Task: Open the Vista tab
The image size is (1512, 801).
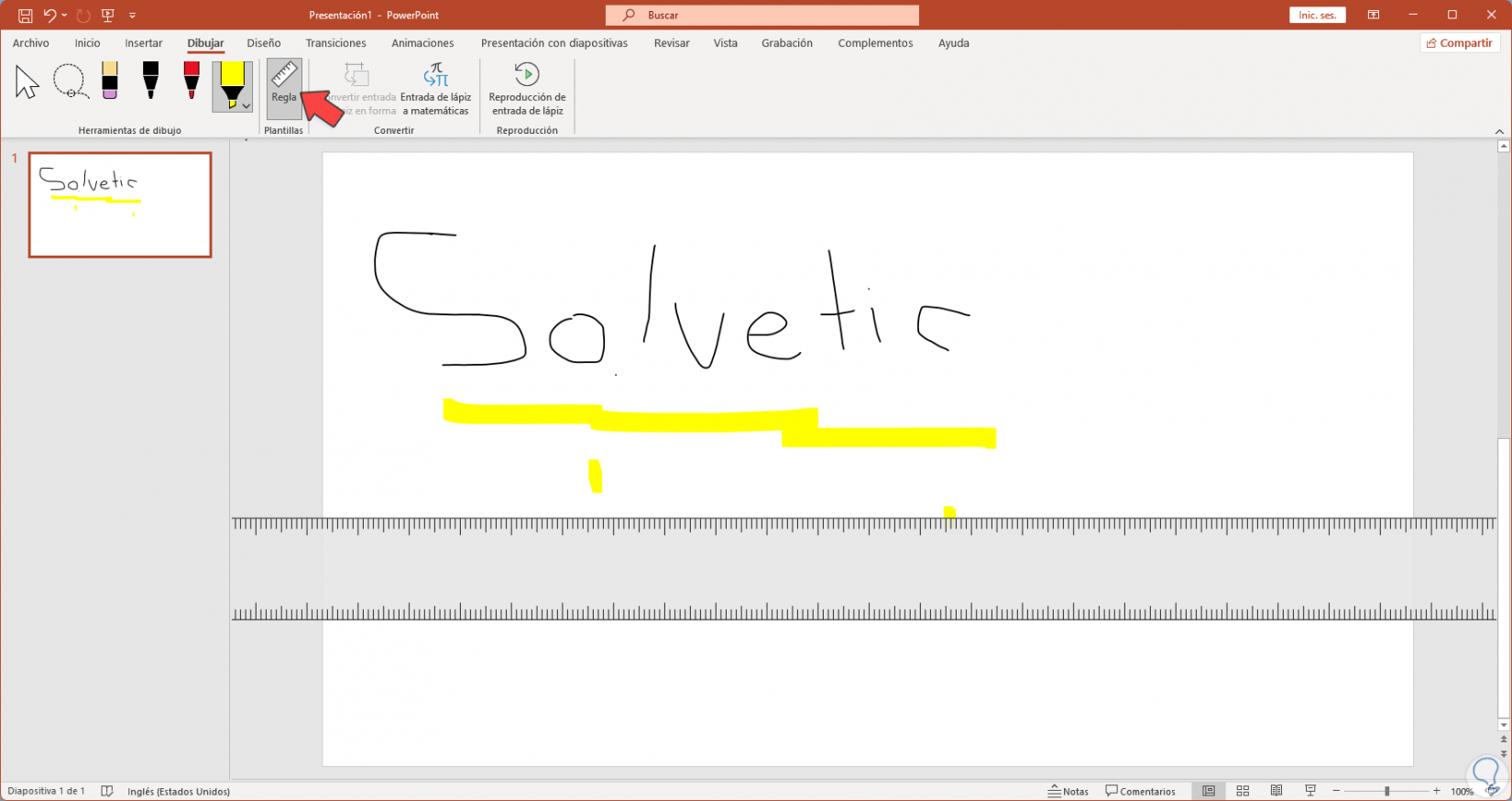Action: [726, 43]
